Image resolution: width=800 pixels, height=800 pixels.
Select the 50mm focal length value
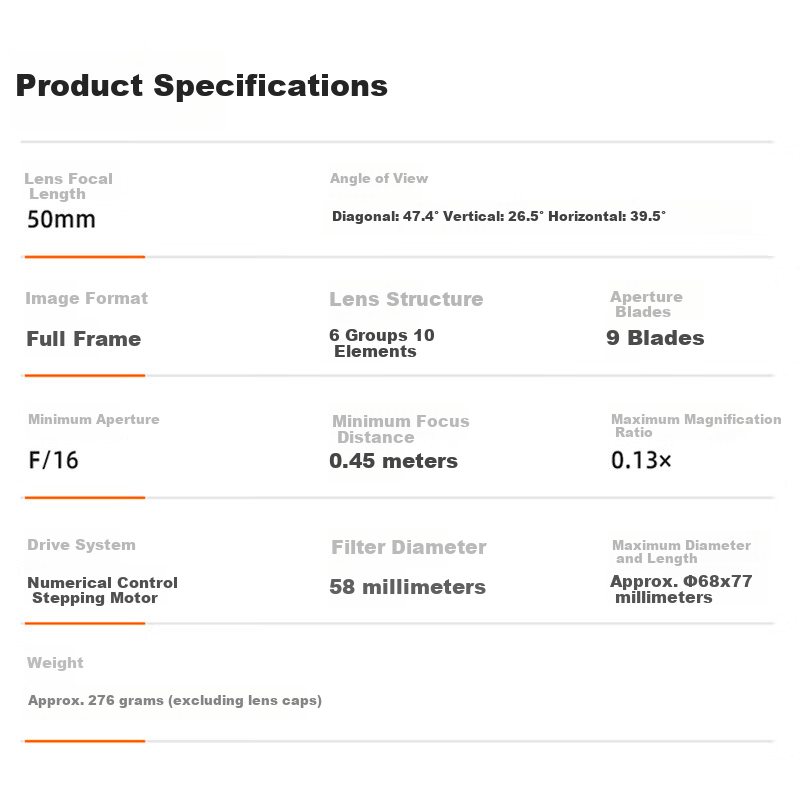61,219
